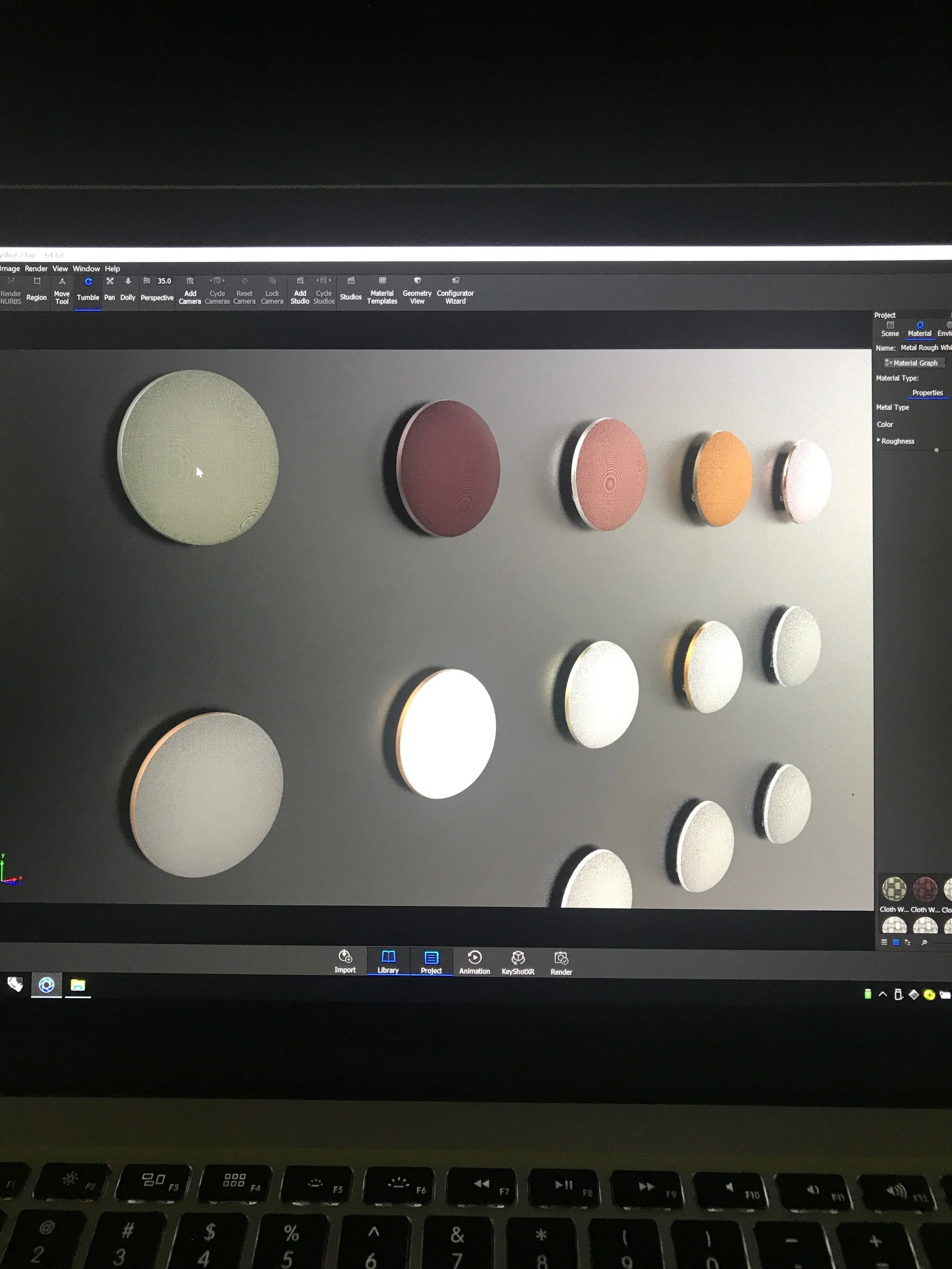
Task: Toggle the Library panel
Action: point(388,961)
